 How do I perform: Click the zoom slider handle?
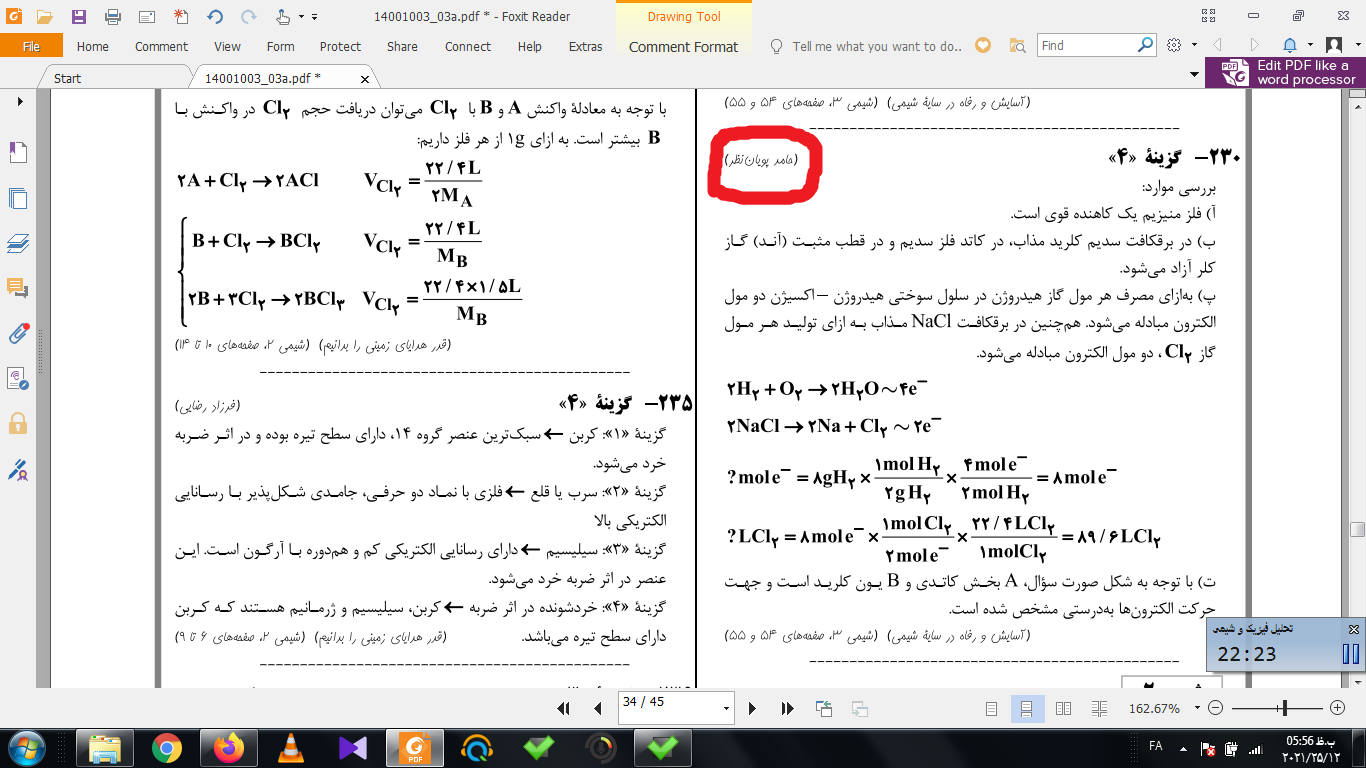[x=1286, y=708]
